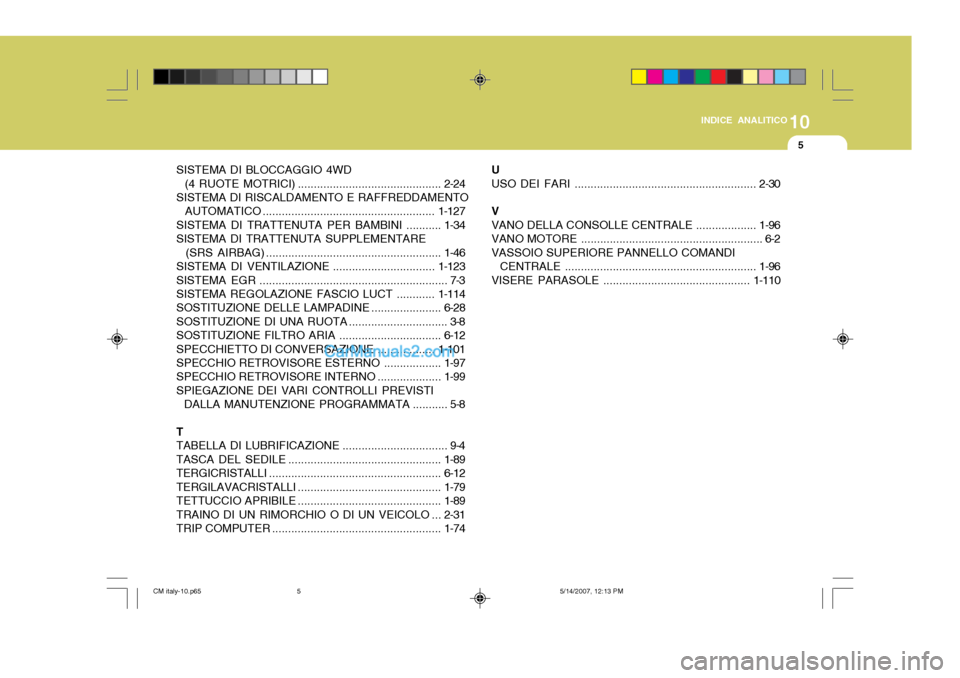
Task: Pick the cyan swatch in color bar
Action: pos(671,77)
